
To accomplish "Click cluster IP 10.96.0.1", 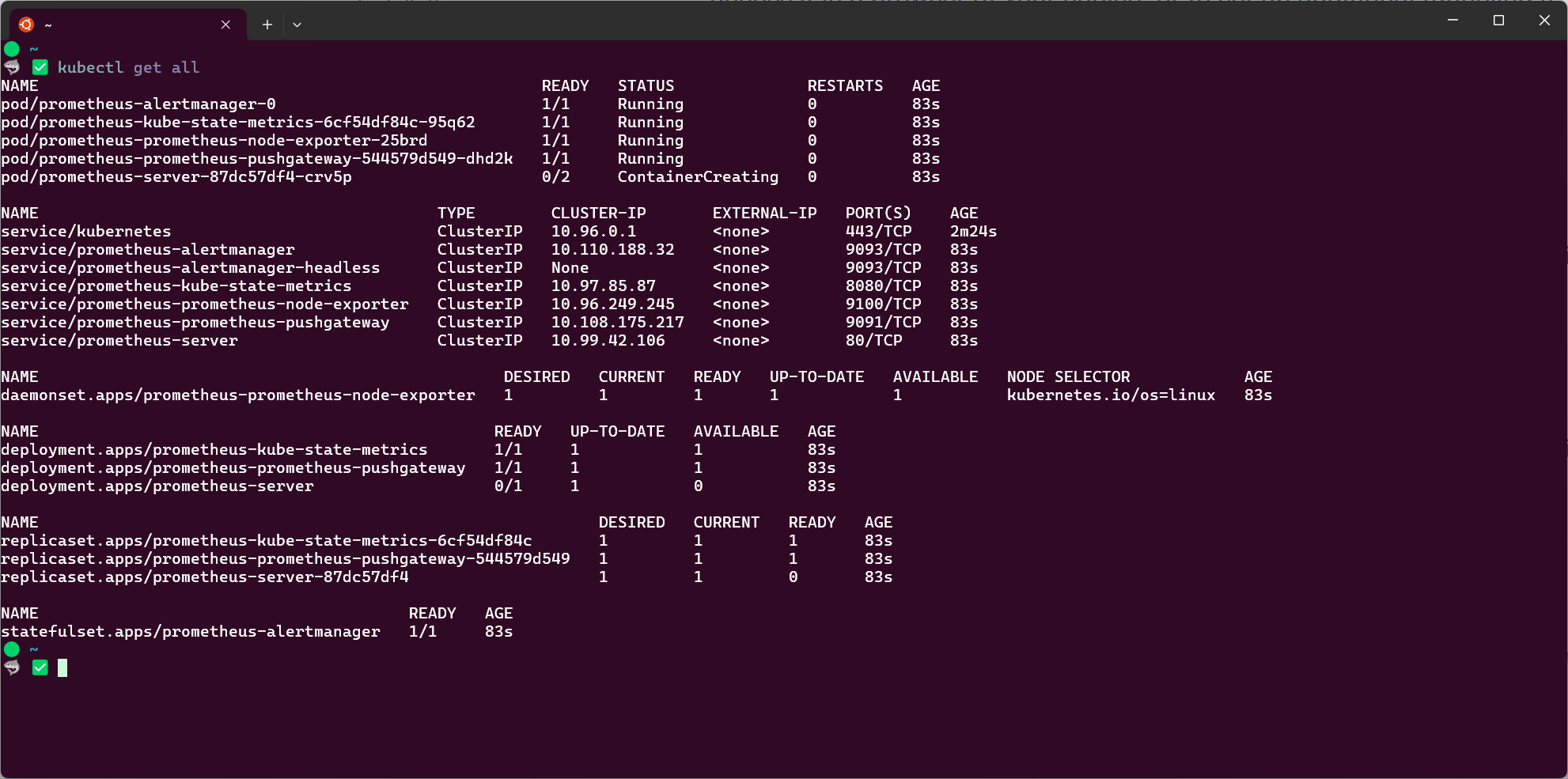I will [594, 231].
